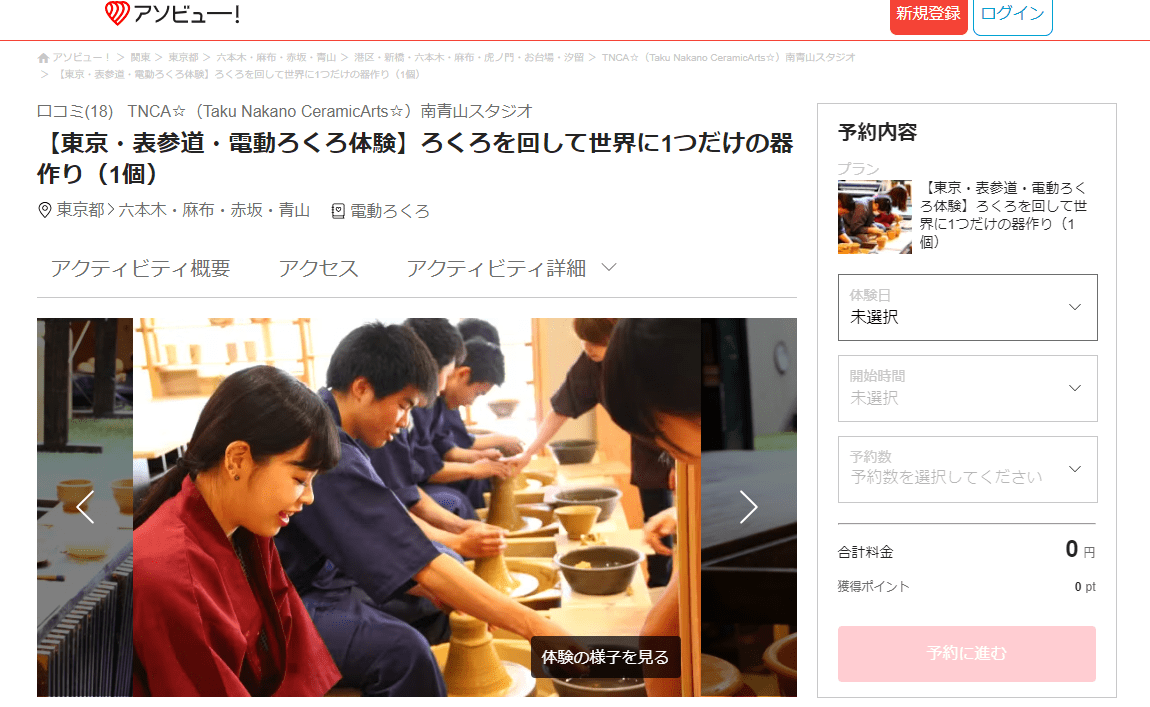Switch to the アクセス tab
The image size is (1150, 707).
tap(318, 268)
